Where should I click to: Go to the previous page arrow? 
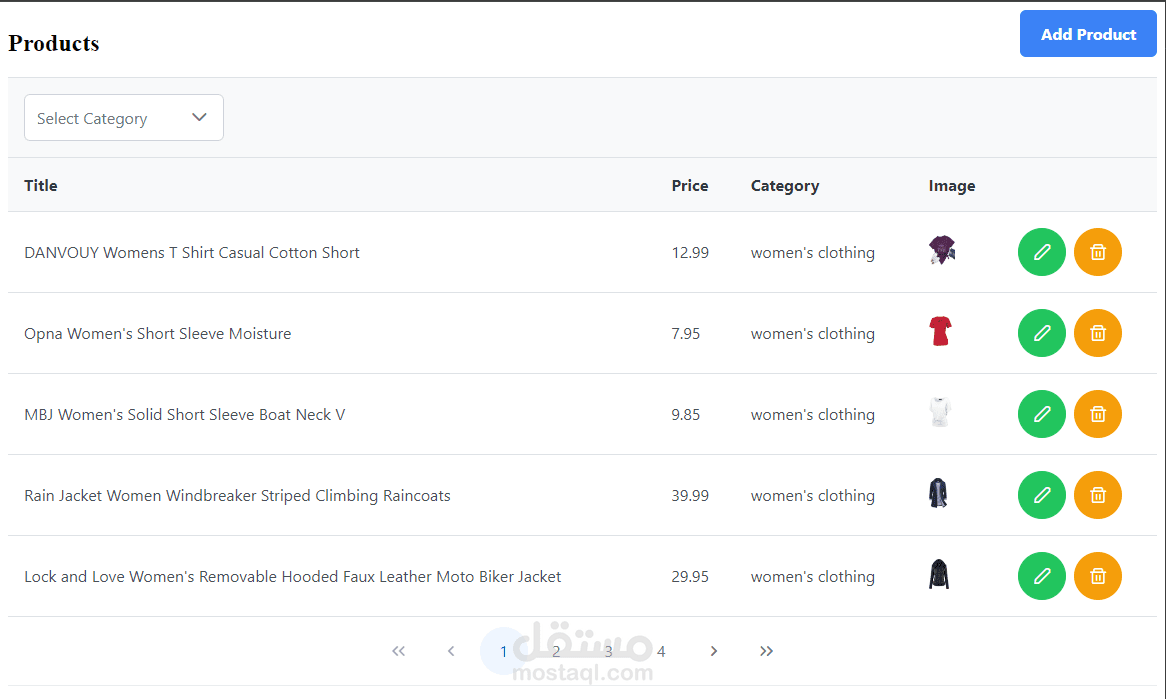point(451,651)
